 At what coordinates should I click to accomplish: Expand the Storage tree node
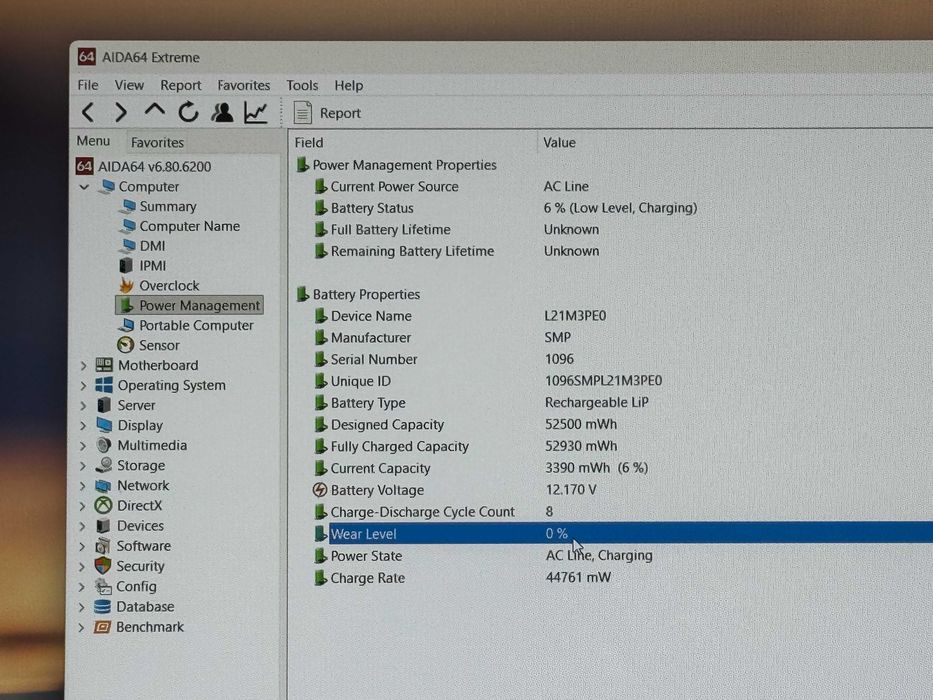tap(84, 466)
